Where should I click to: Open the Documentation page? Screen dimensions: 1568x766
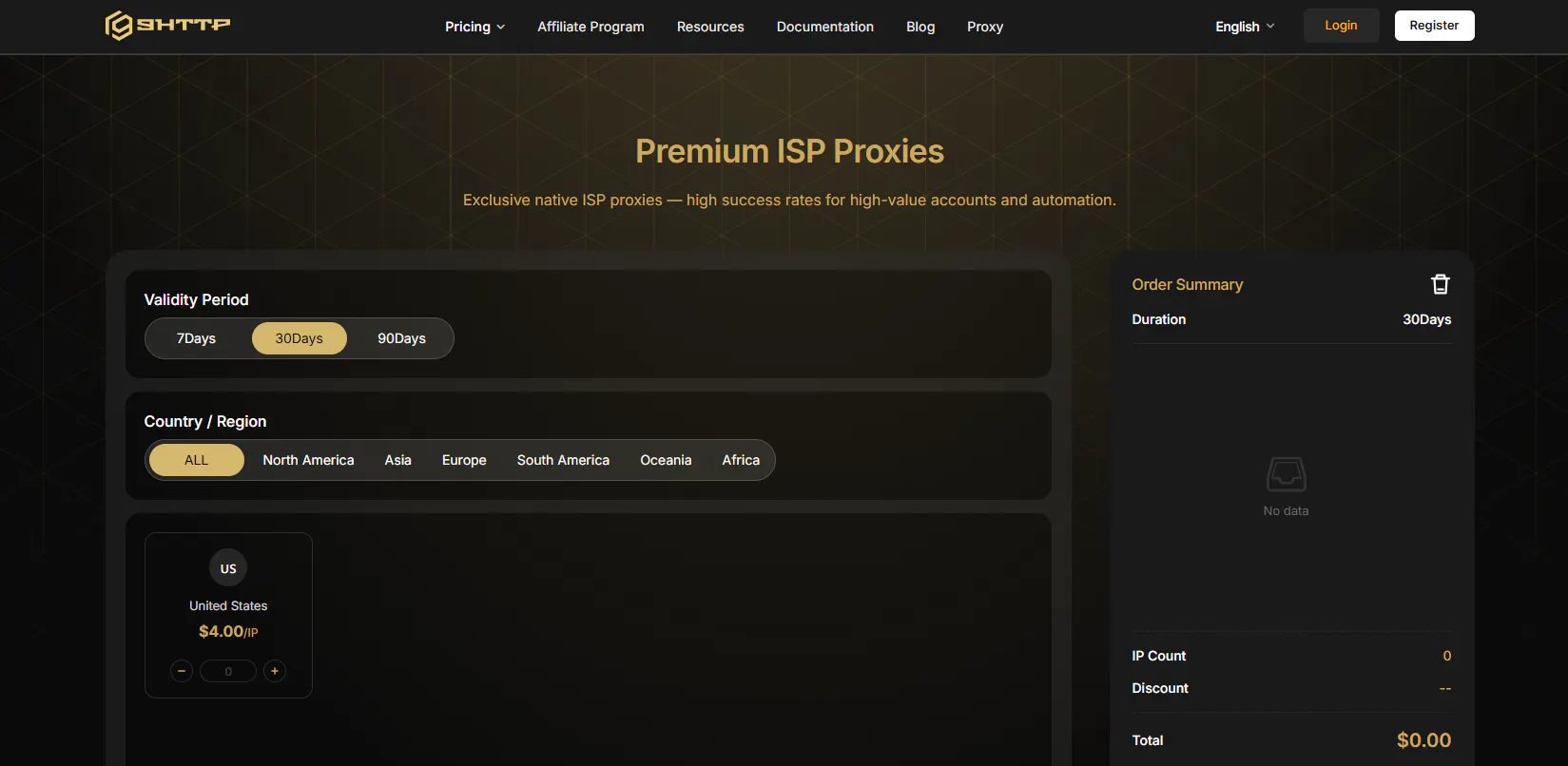tap(825, 27)
